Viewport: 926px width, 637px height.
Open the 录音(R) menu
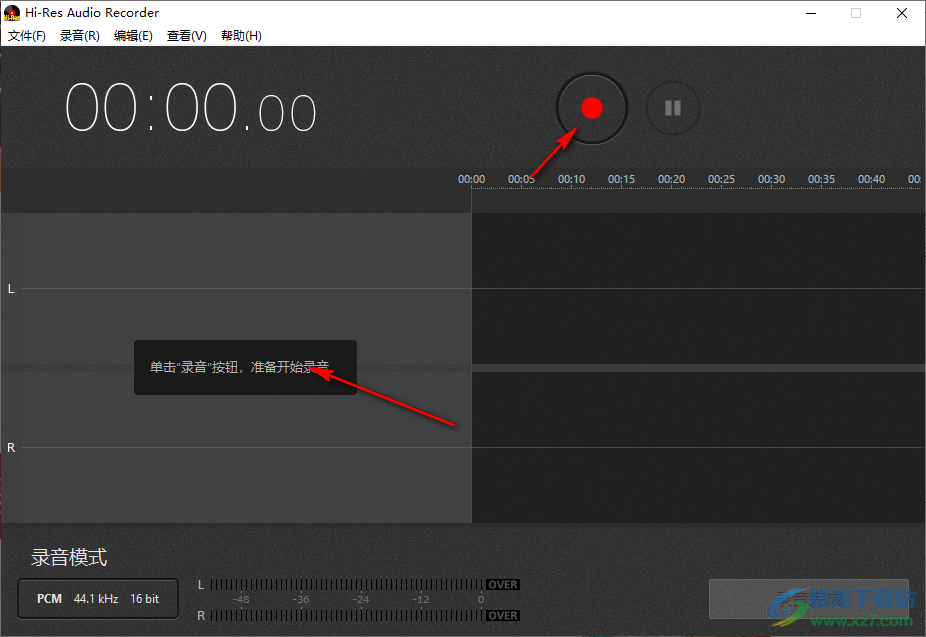[x=79, y=35]
